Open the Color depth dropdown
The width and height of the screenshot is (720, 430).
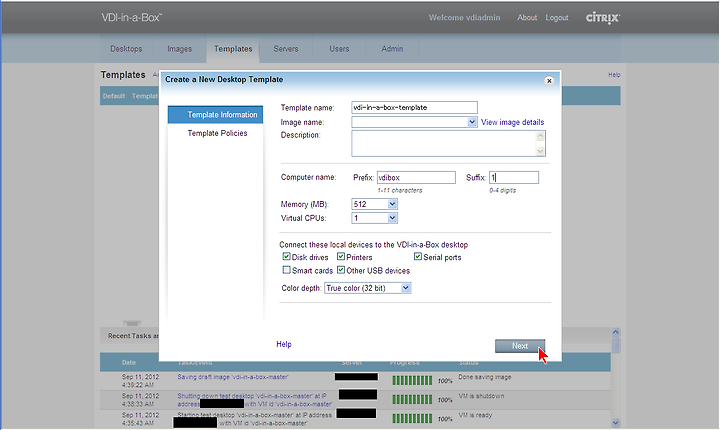click(405, 288)
